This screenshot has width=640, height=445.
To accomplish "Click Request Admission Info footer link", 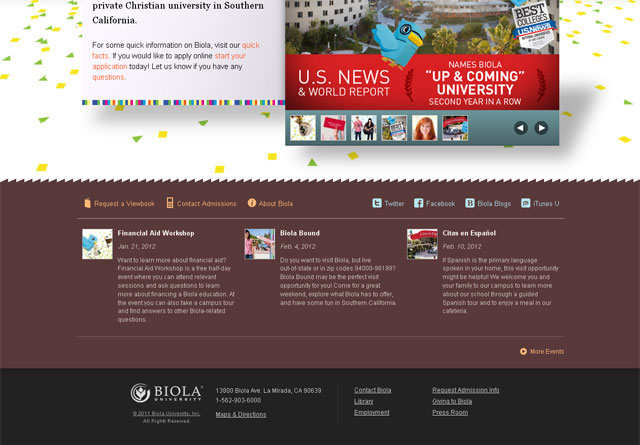I will [465, 390].
